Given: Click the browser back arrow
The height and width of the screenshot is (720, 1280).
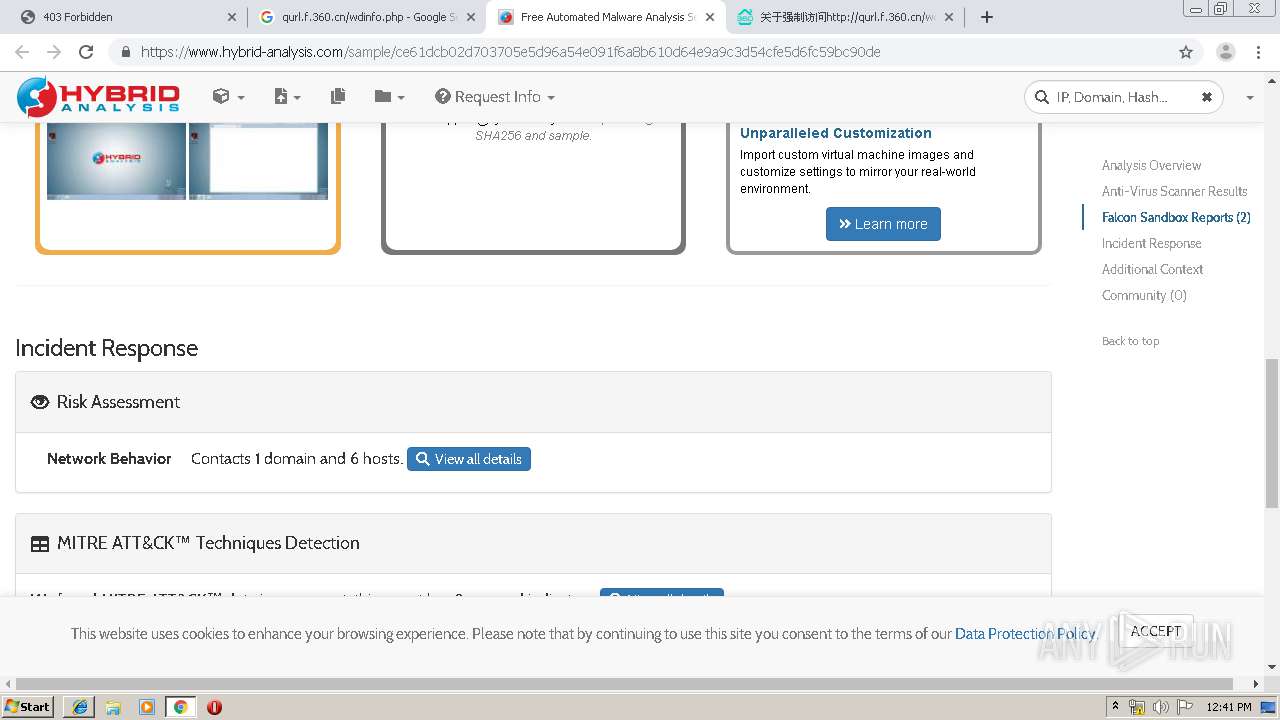Looking at the screenshot, I should [x=22, y=52].
